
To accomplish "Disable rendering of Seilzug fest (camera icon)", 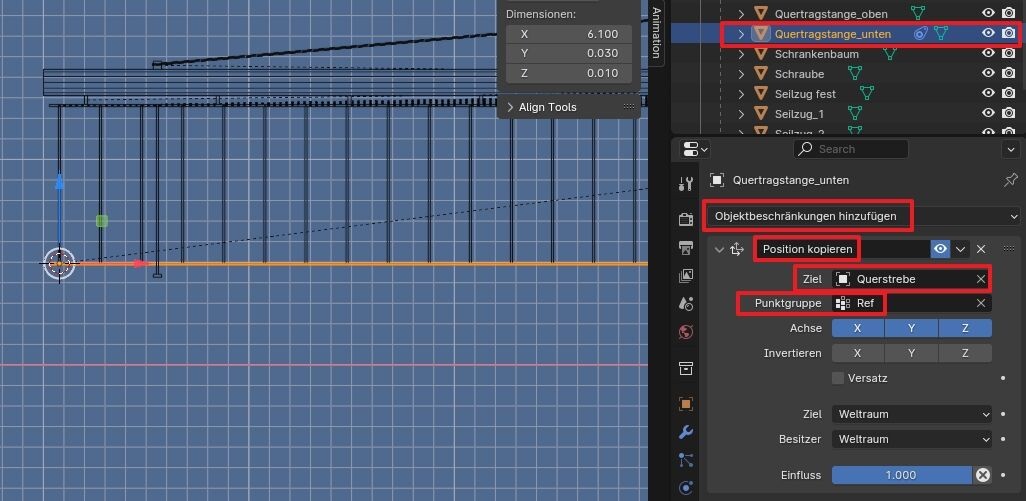I will point(1008,94).
